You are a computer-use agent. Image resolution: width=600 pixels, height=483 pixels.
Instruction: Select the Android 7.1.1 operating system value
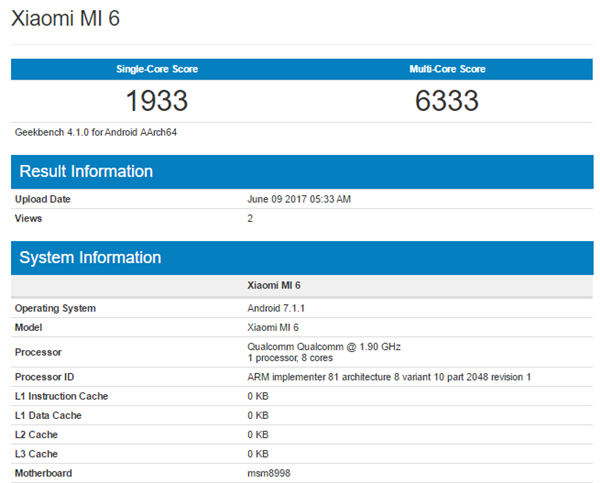pyautogui.click(x=281, y=308)
